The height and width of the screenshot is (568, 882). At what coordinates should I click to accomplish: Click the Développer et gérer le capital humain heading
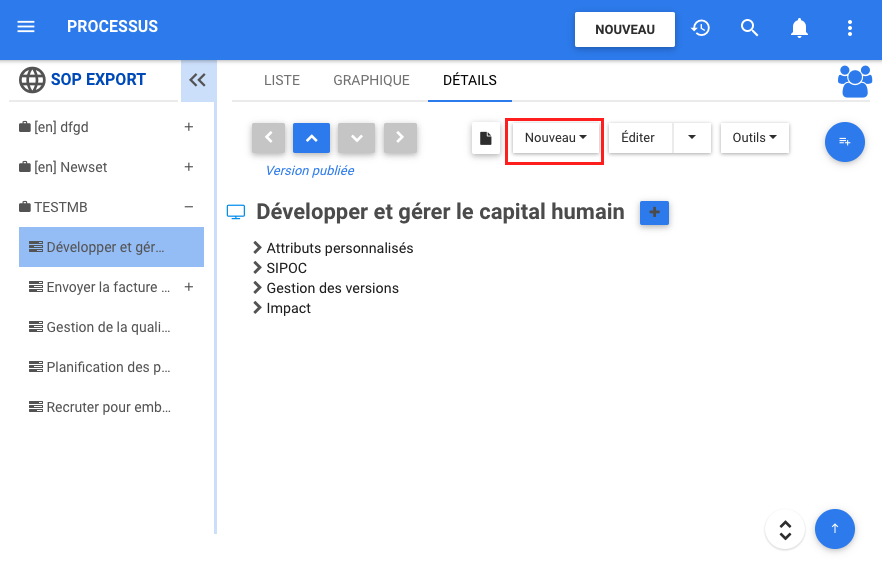coord(440,212)
